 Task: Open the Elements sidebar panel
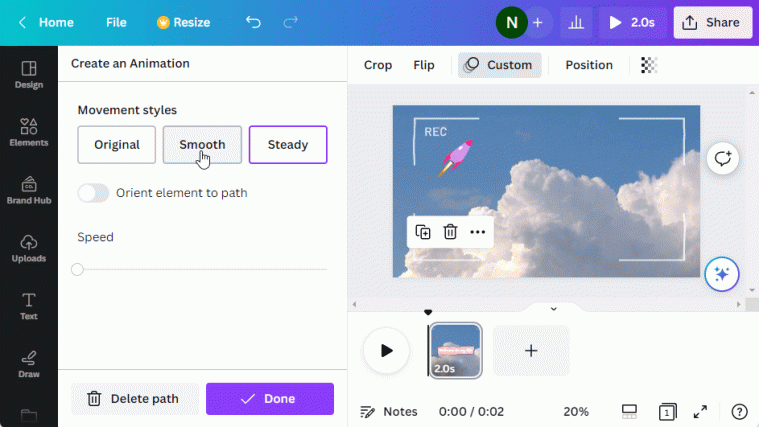29,133
